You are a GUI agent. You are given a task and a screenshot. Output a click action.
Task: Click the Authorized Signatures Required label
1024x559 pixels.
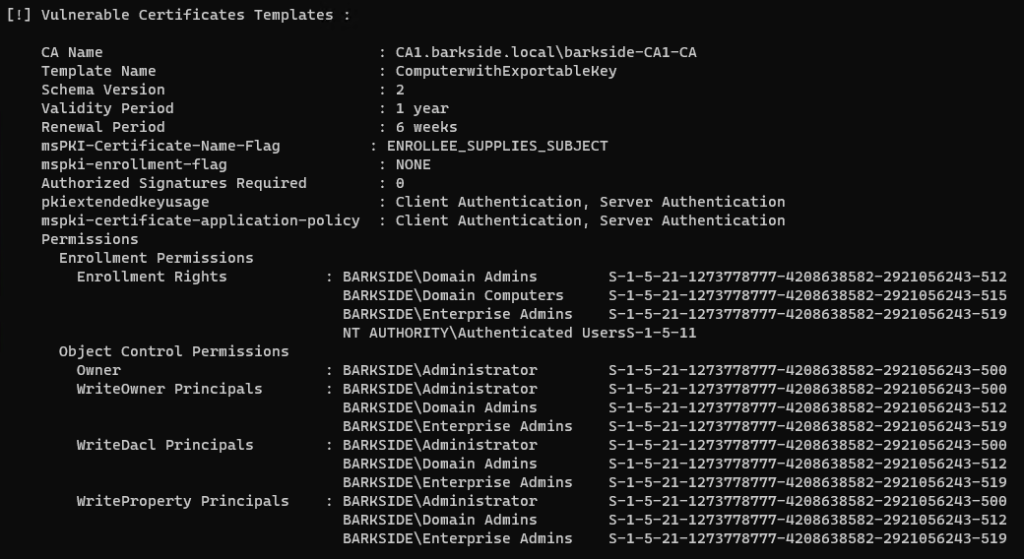pyautogui.click(x=174, y=183)
